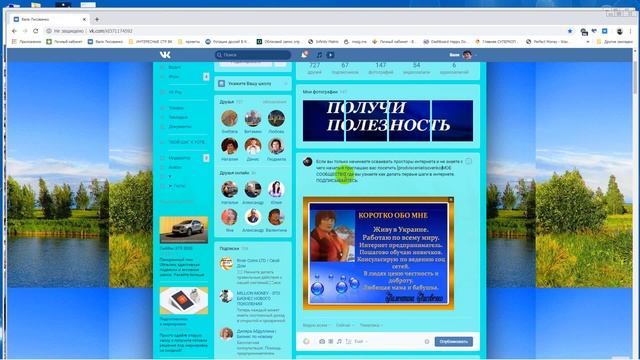Open the 54 videos counter

tap(416, 68)
